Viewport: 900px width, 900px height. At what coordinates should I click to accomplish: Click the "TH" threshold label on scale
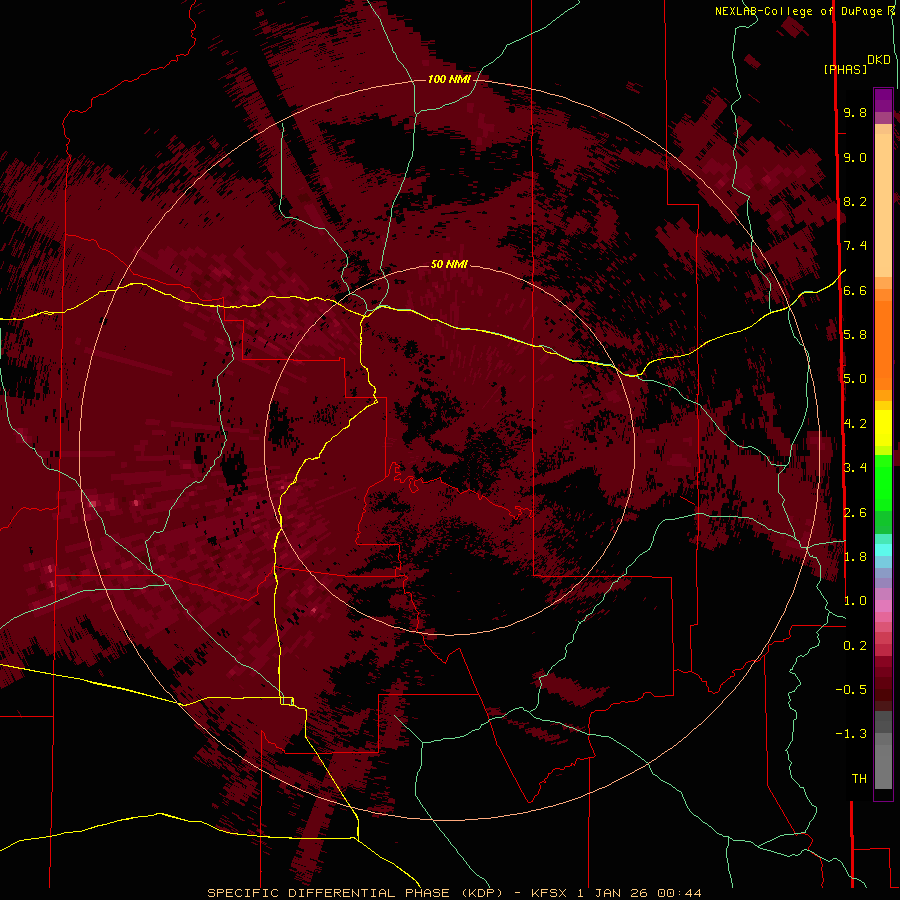pos(859,779)
